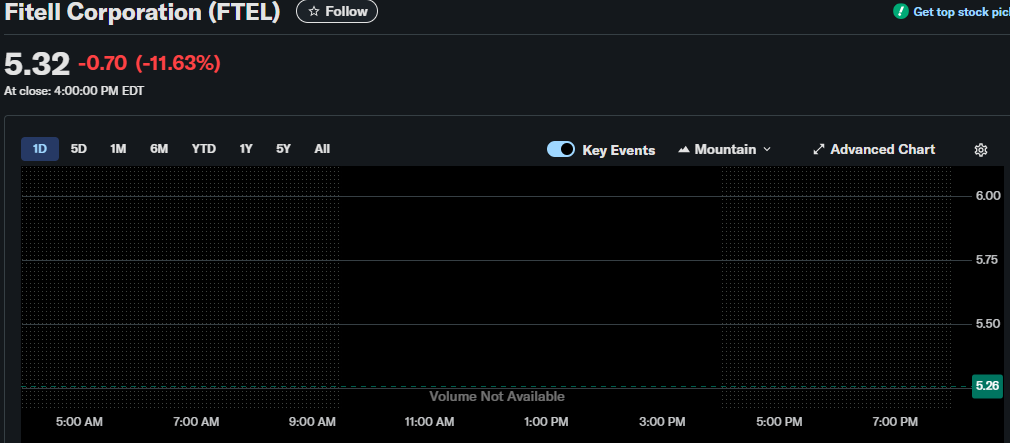The width and height of the screenshot is (1010, 443).
Task: Select the YTD range tab
Action: [204, 149]
